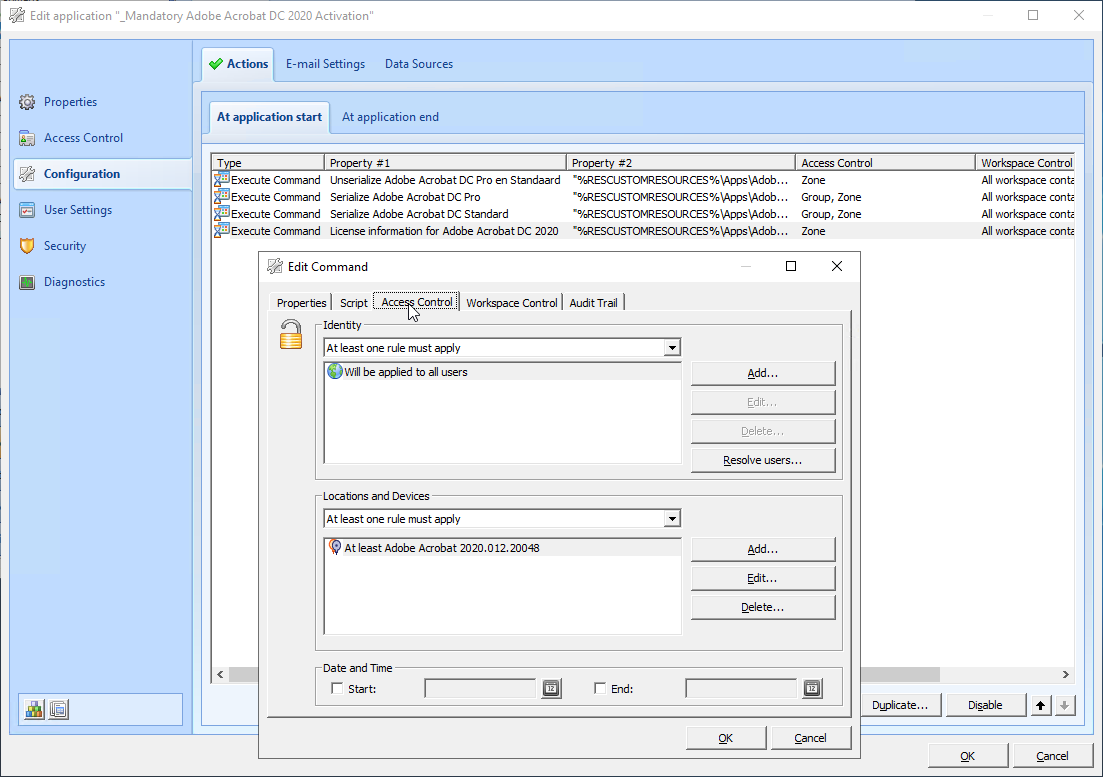
Task: Select the Adobe Acrobat 2020.012.20048 rule
Action: click(441, 548)
